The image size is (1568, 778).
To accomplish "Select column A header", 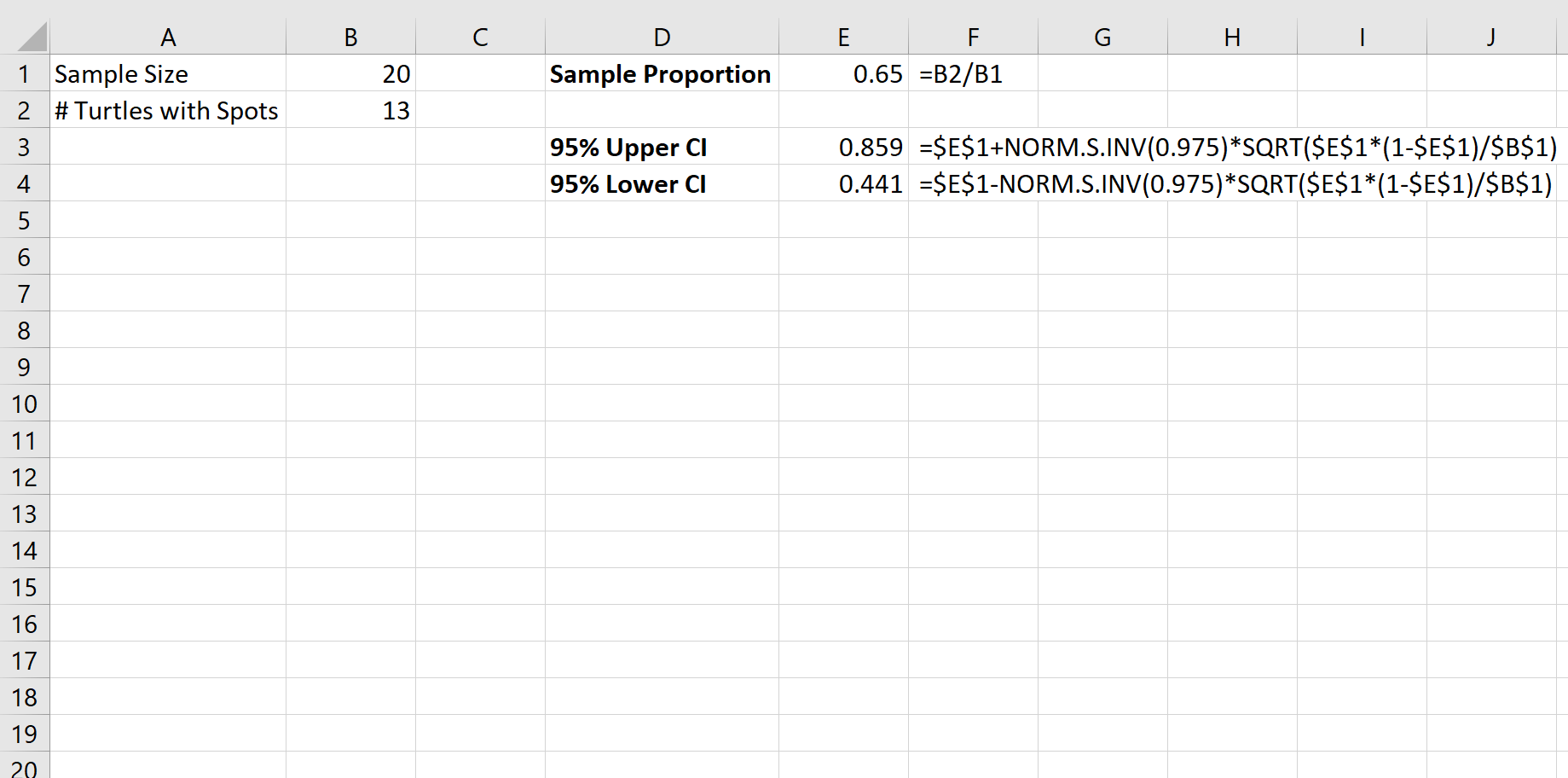I will coord(169,37).
